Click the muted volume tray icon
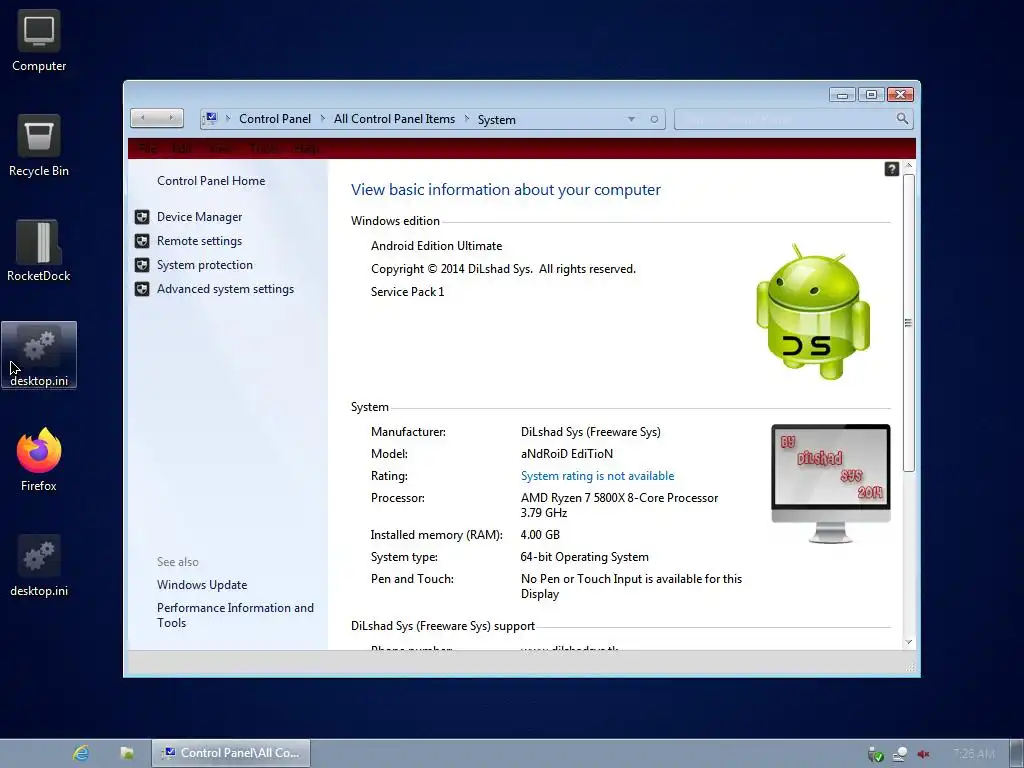This screenshot has height=768, width=1024. pyautogui.click(x=923, y=754)
